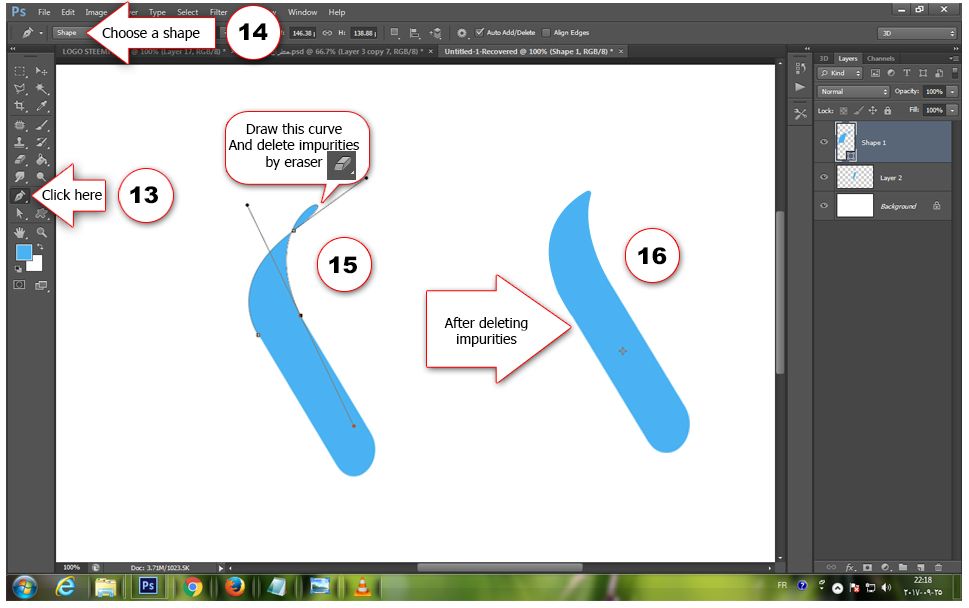Select the Hand tool
Viewport: 969px width, 608px height.
pos(20,233)
